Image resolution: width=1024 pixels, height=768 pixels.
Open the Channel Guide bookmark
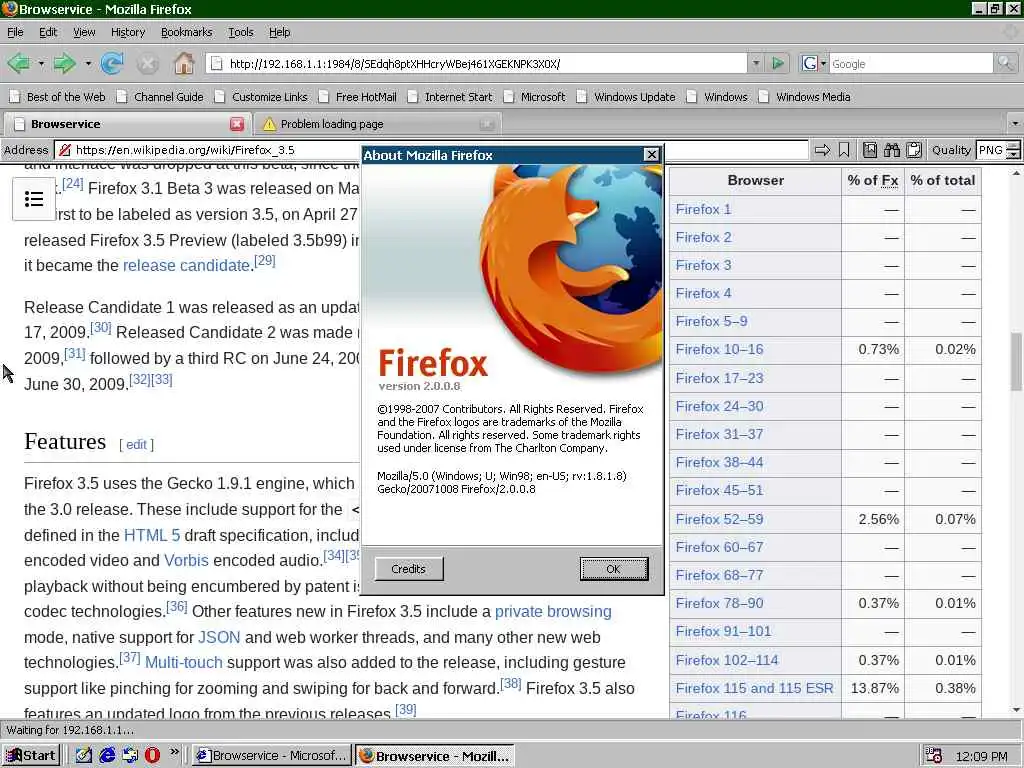160,97
